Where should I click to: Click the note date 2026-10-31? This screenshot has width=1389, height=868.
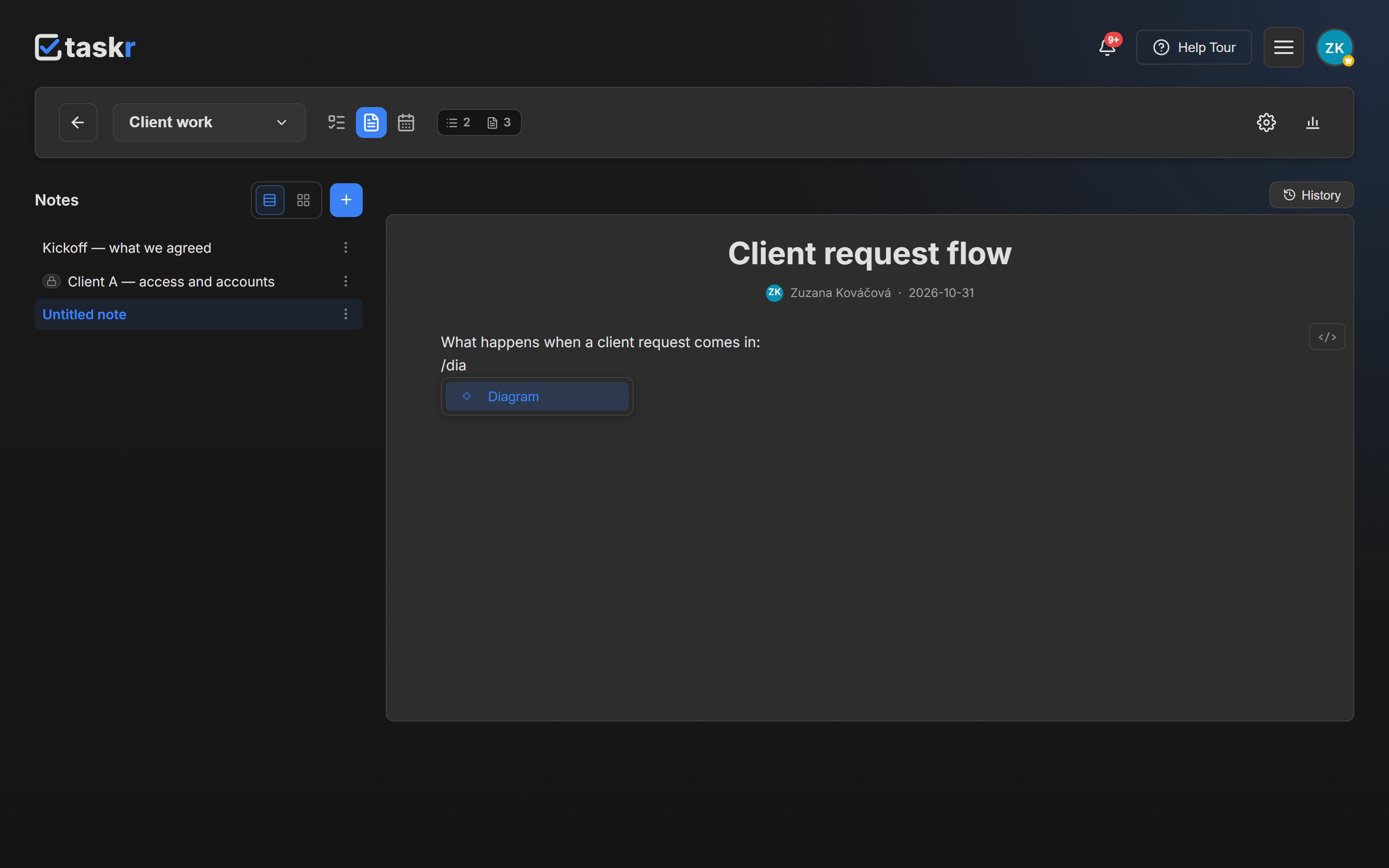(x=941, y=293)
